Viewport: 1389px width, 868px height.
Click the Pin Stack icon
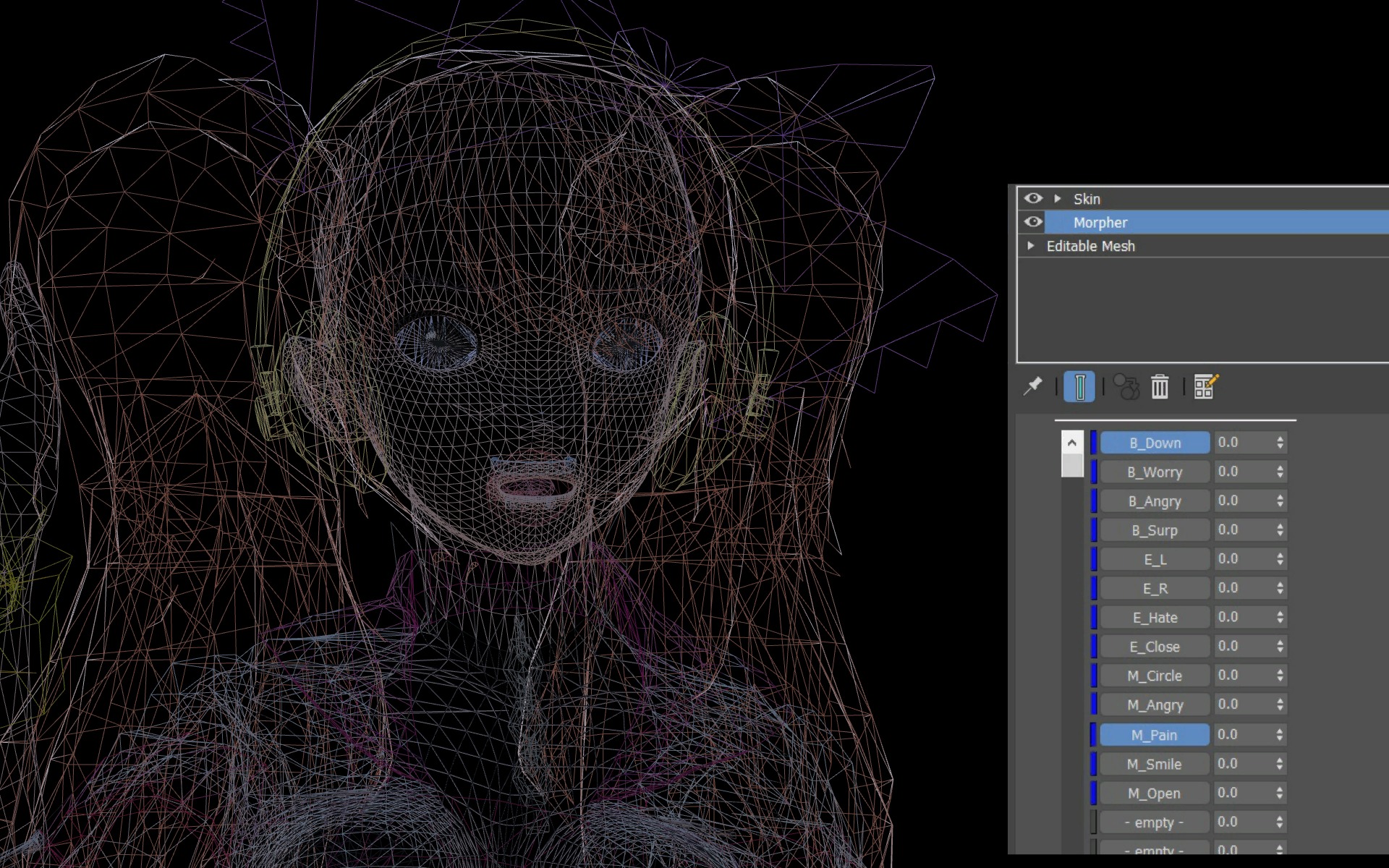1033,386
